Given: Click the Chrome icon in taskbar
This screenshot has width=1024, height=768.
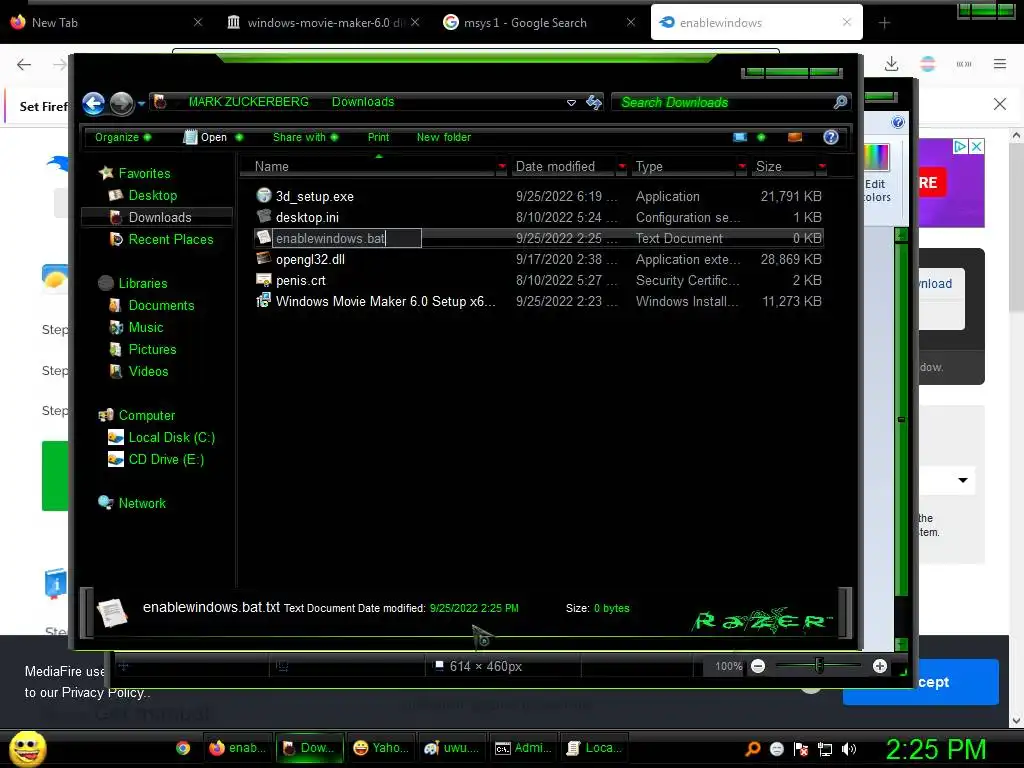Looking at the screenshot, I should [x=183, y=748].
